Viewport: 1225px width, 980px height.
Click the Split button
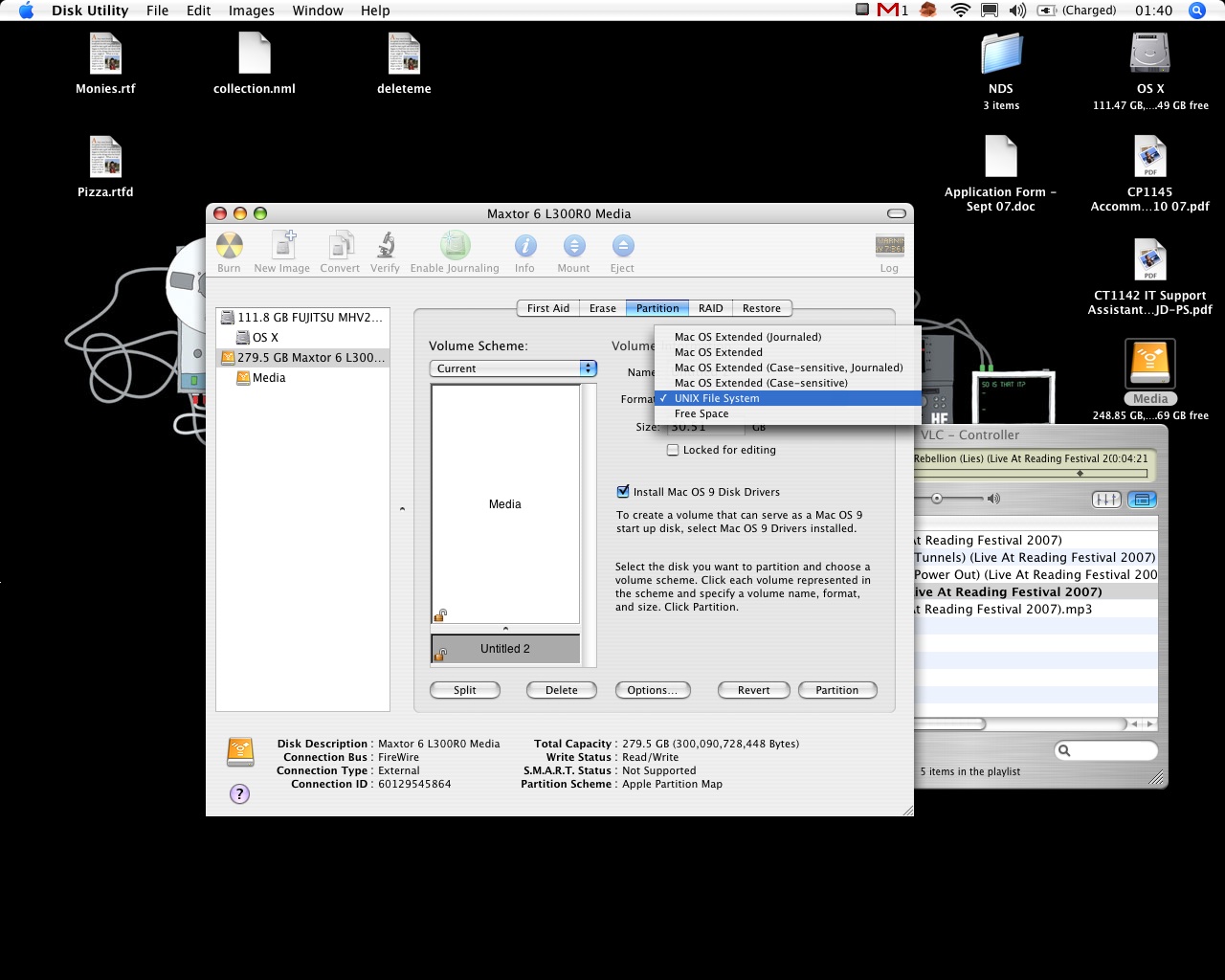[465, 690]
